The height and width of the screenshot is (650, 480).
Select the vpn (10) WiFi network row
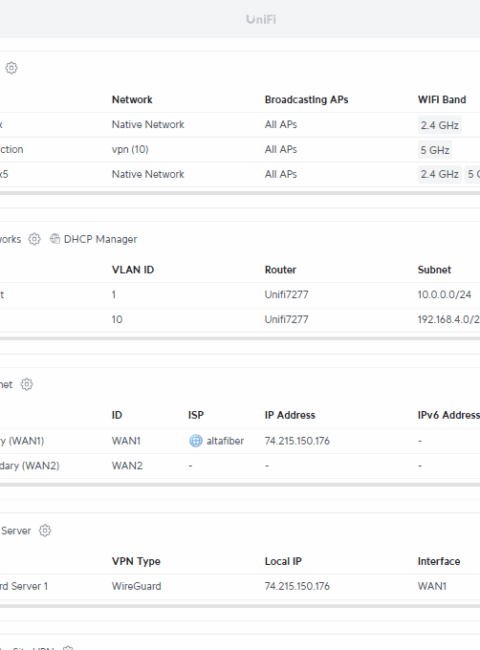[240, 150]
